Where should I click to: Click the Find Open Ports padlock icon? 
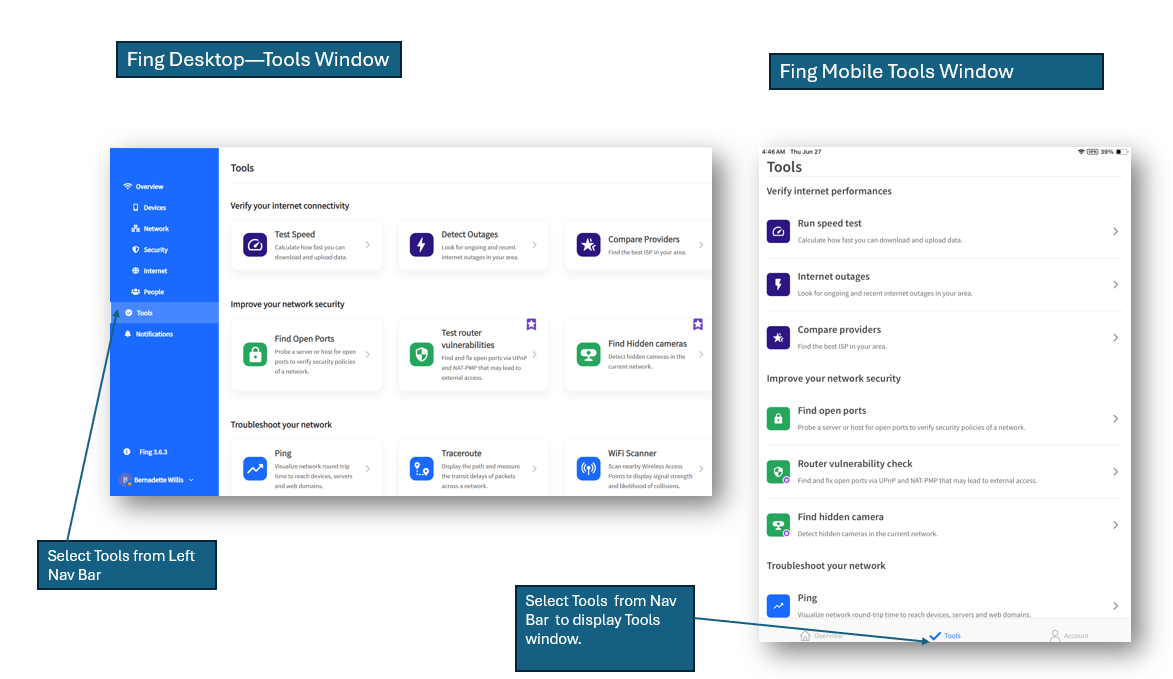pyautogui.click(x=255, y=354)
